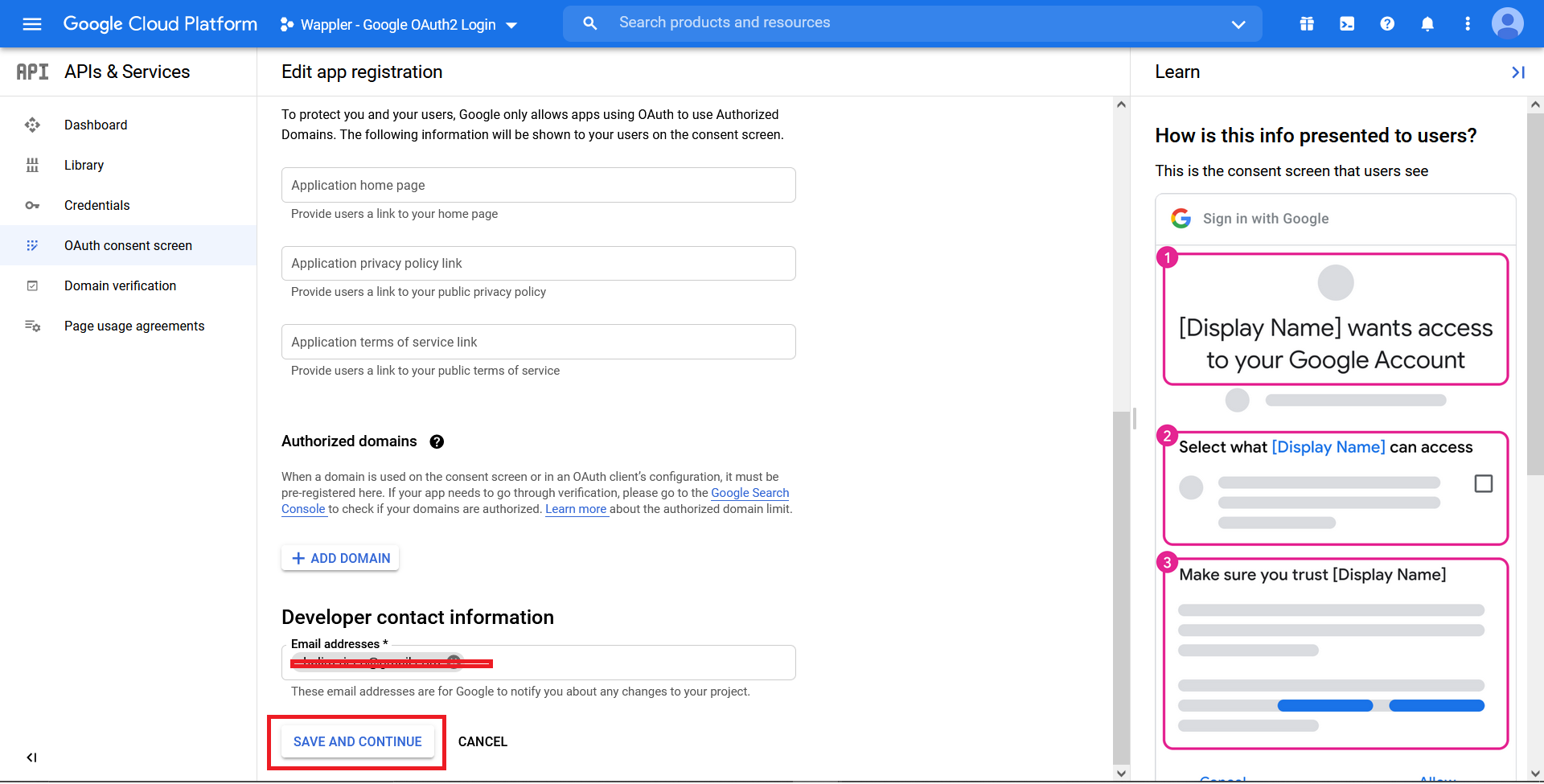Open the Wappler project selector dropdown
Viewport: 1544px width, 784px height.
click(x=398, y=25)
